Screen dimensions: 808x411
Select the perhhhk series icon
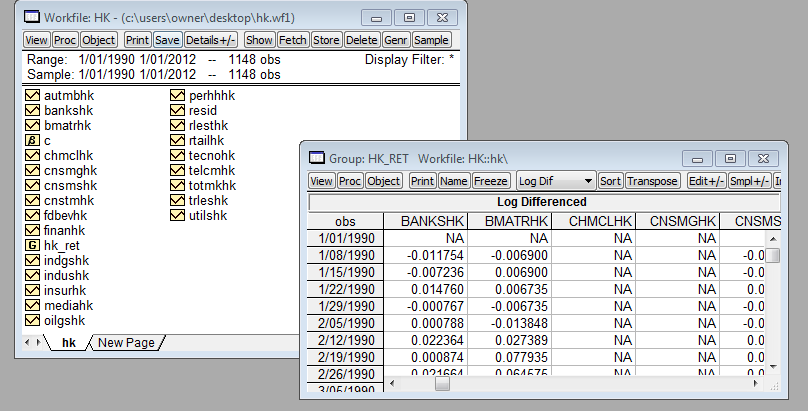click(177, 95)
